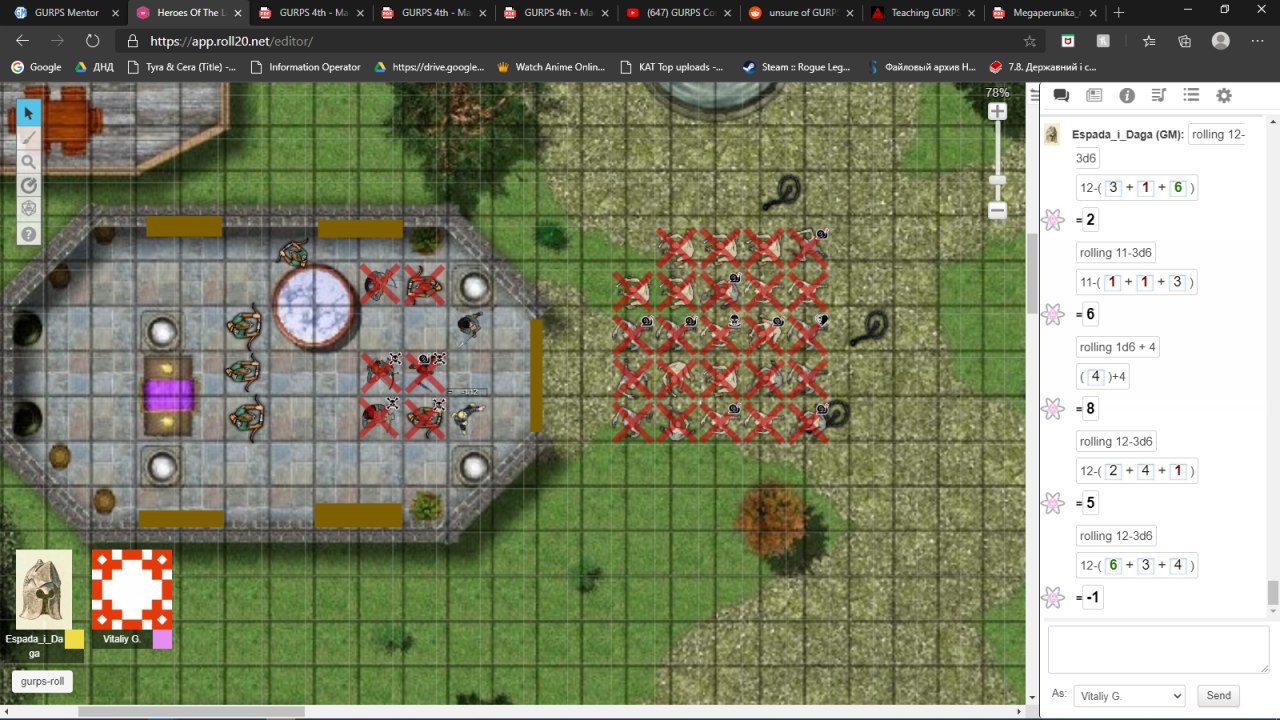Bookmark page with the star icon
The image size is (1280, 720).
point(1030,41)
